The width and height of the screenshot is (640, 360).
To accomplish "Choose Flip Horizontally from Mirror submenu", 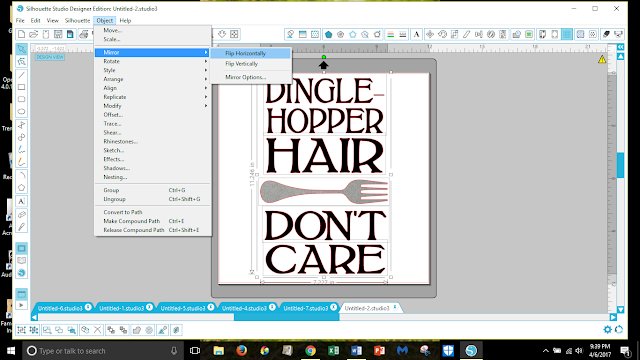I will (251, 53).
